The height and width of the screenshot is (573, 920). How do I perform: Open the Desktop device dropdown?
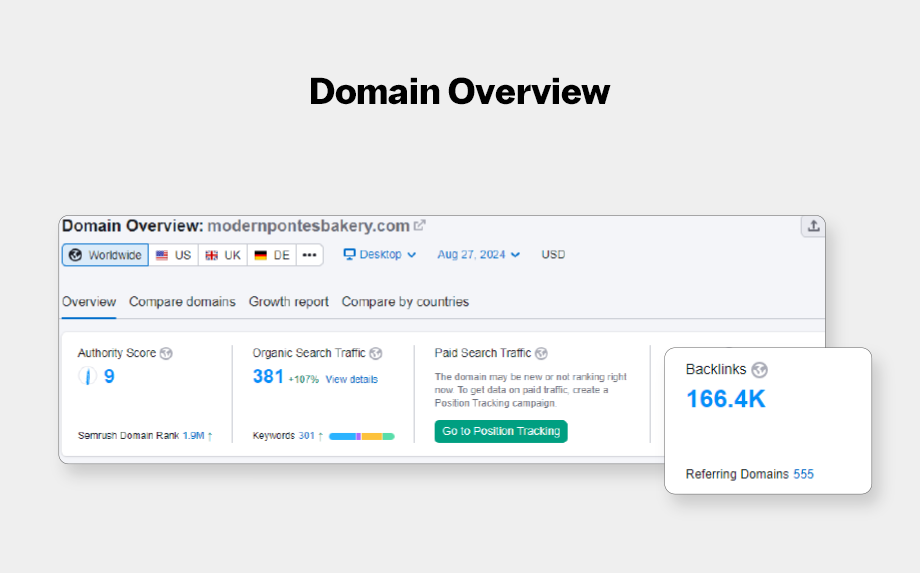coord(380,255)
